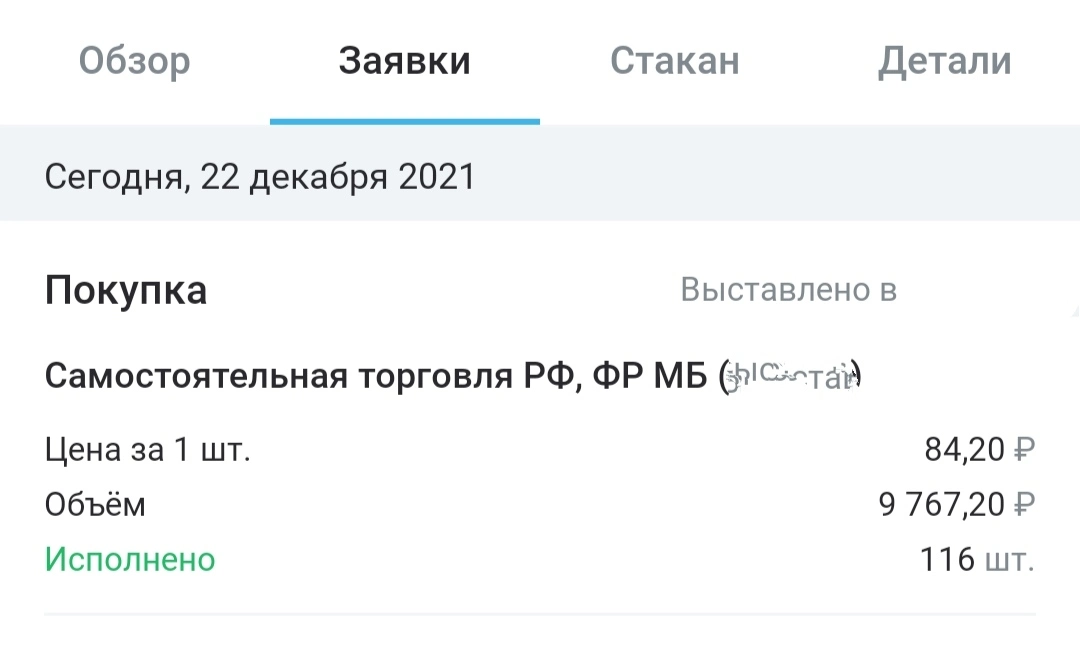Tap the date header Сегодня, 22 декабря 2021
This screenshot has width=1080, height=666.
(x=260, y=177)
